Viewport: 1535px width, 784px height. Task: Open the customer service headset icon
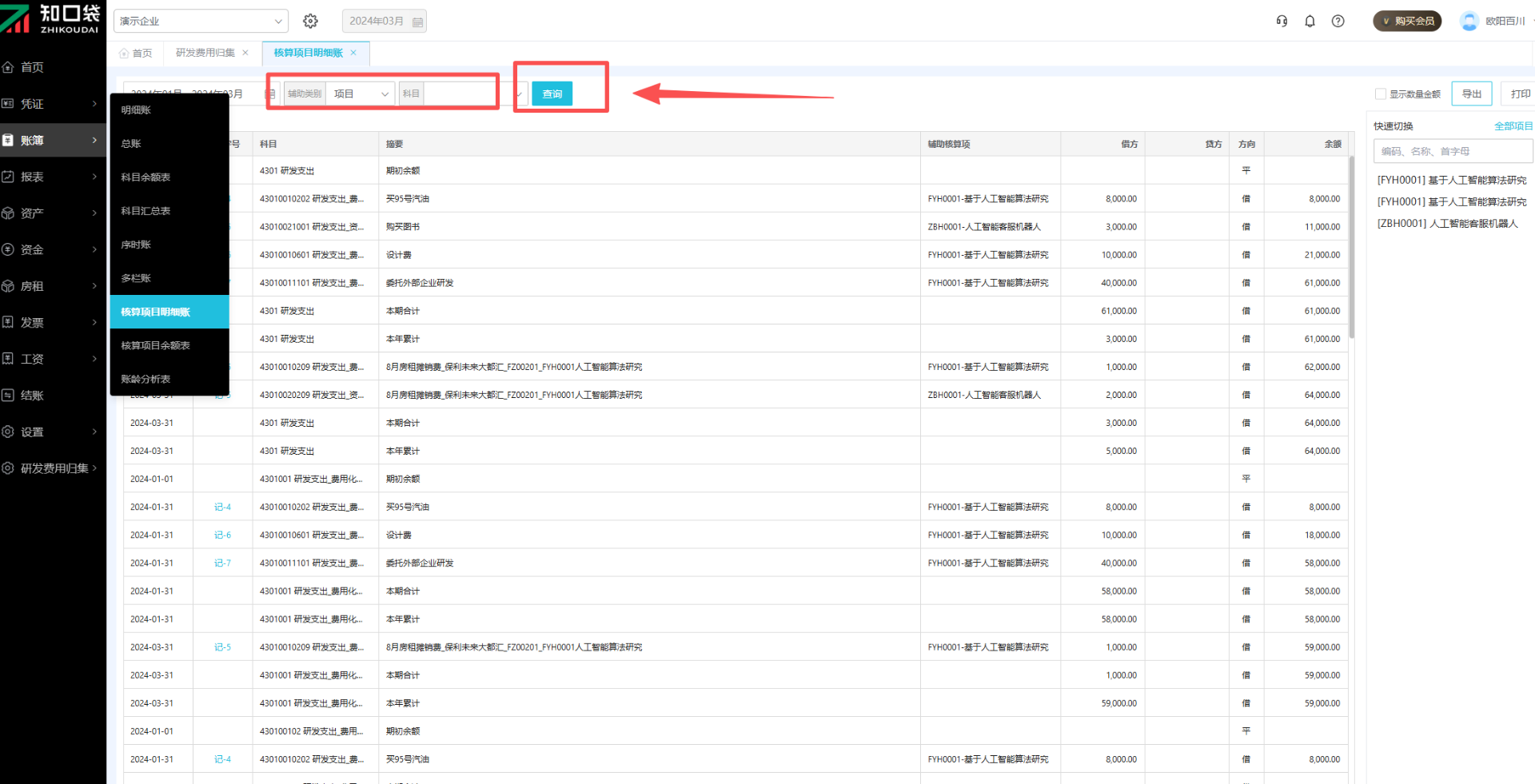(1282, 21)
